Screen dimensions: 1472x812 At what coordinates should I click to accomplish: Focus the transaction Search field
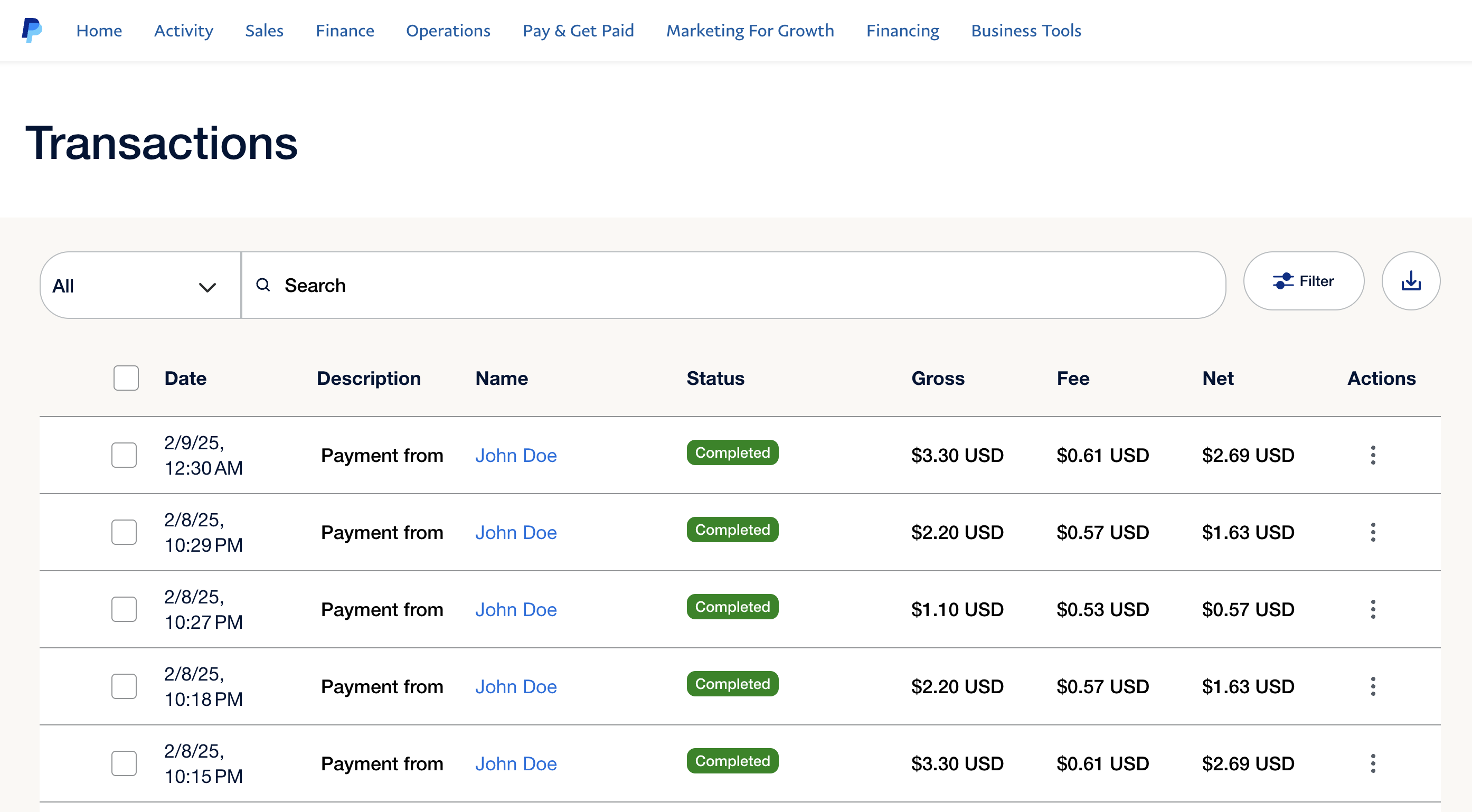[743, 286]
